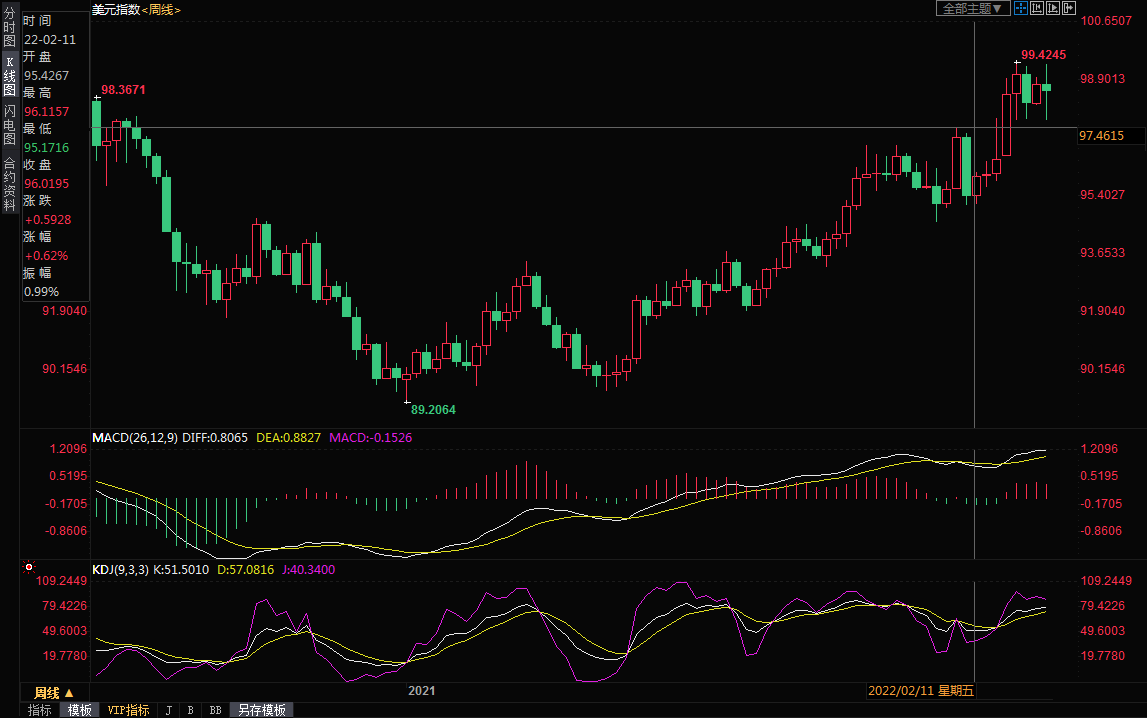Screen dimensions: 1147x718
Task: Open the 闪电图 side tab
Action: click(9, 125)
